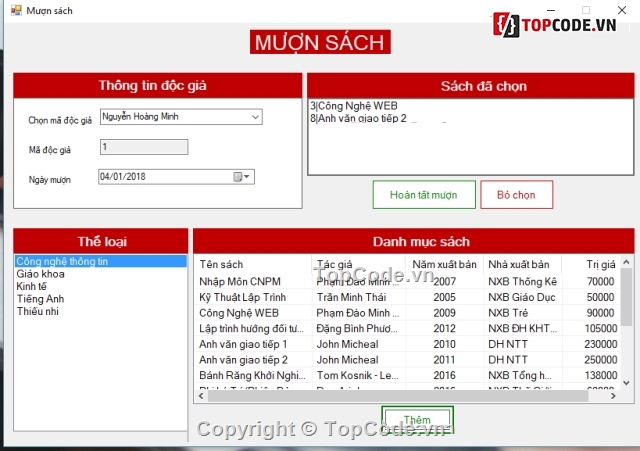Pick the Tiếng Anh category

(40, 299)
